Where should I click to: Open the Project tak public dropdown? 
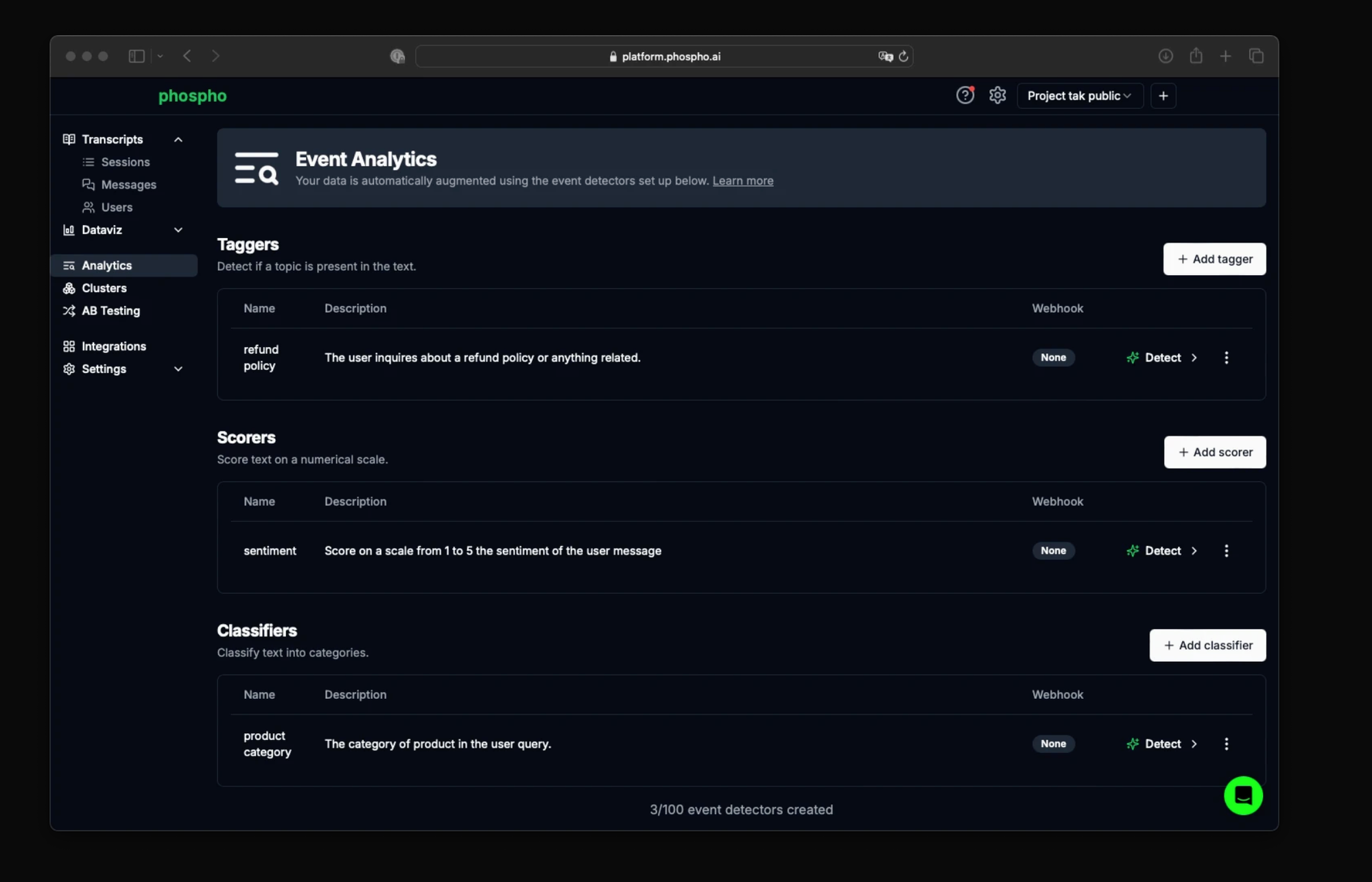(x=1078, y=96)
